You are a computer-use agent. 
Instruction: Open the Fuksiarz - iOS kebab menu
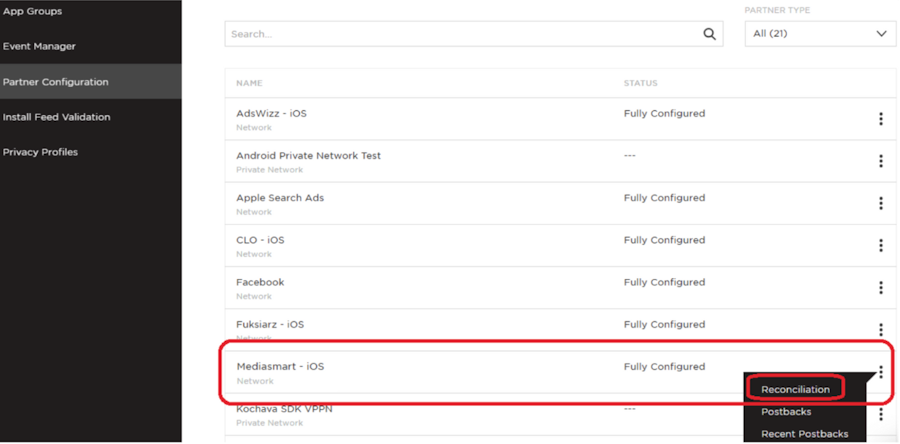(x=880, y=329)
